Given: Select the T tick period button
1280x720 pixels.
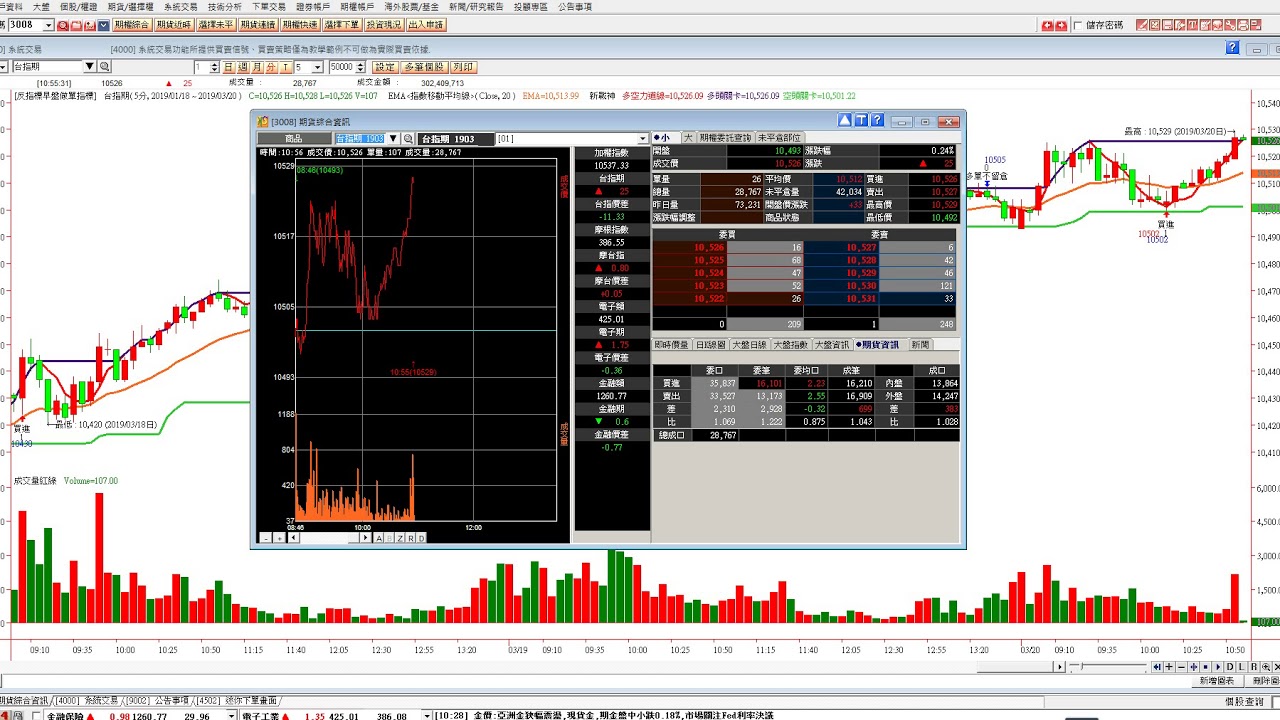Looking at the screenshot, I should (285, 67).
